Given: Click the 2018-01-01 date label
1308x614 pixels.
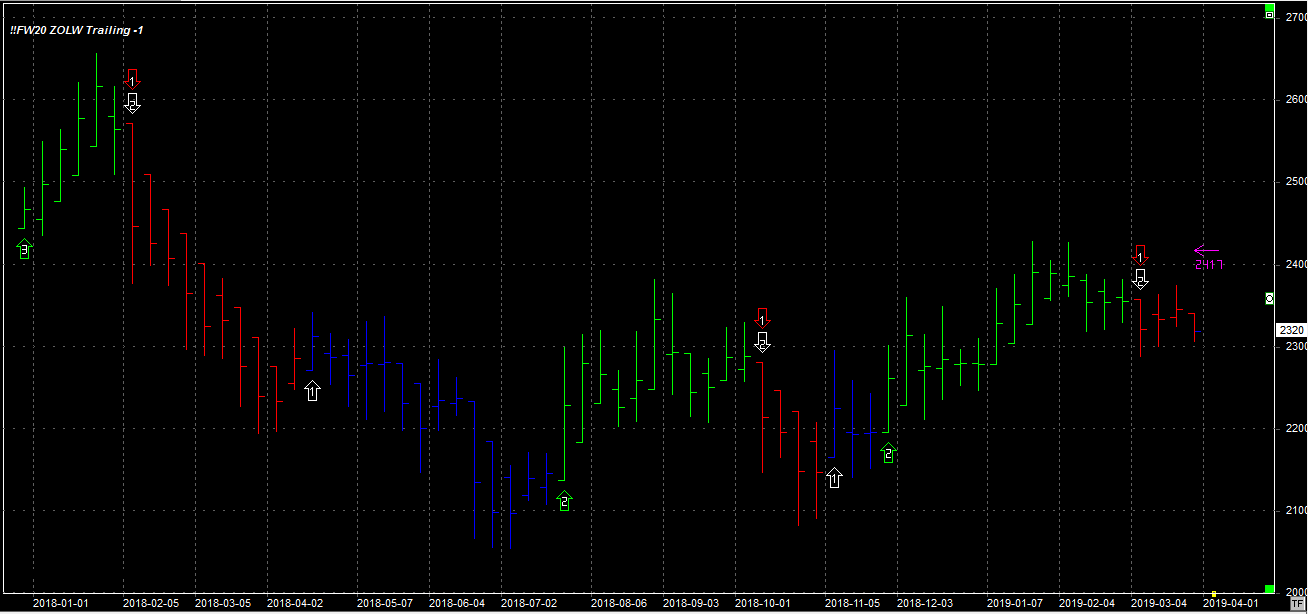Looking at the screenshot, I should click(61, 604).
